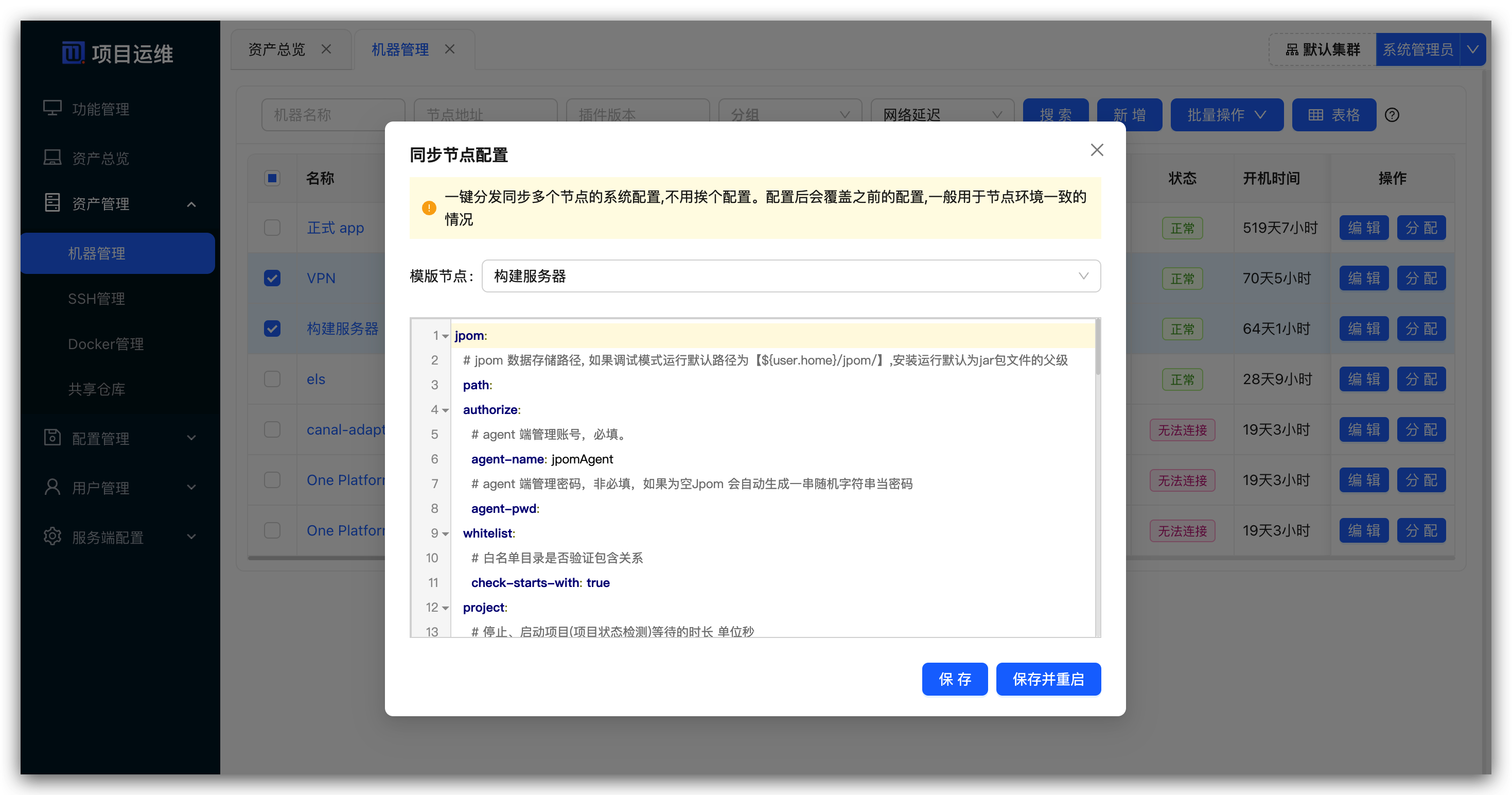
Task: Click the 配置管理 save icon
Action: (52, 438)
